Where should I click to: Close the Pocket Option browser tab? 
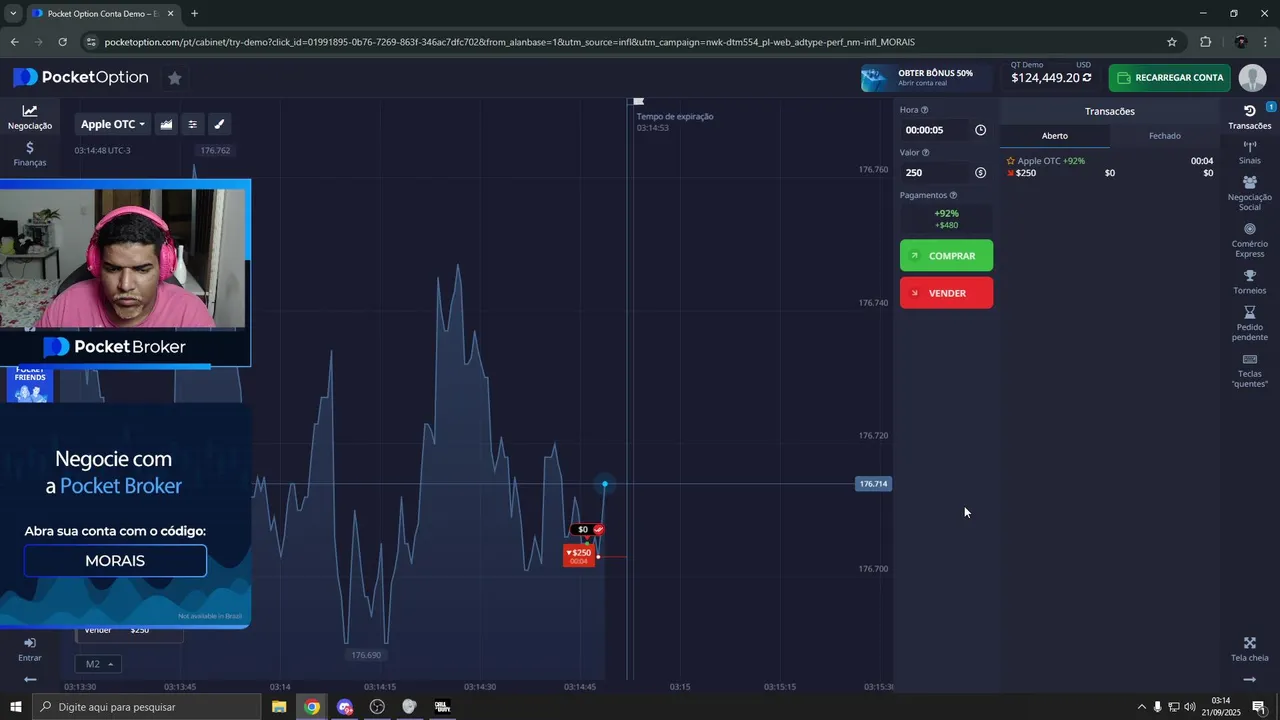pyautogui.click(x=171, y=13)
